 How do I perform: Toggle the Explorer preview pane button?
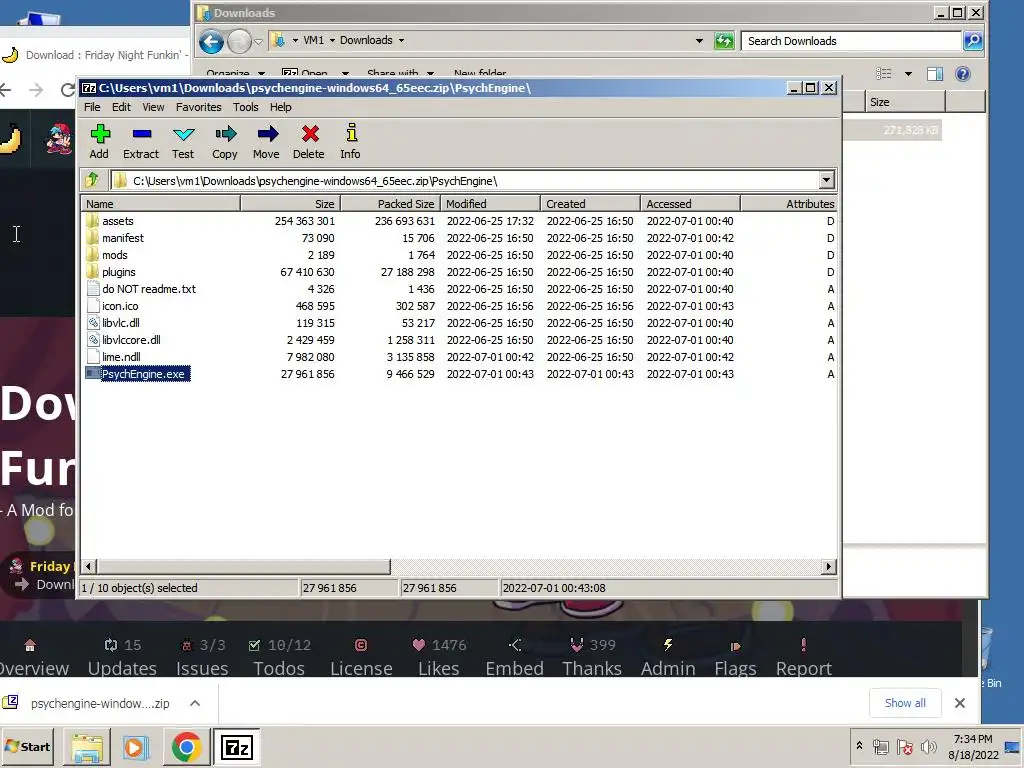(935, 74)
